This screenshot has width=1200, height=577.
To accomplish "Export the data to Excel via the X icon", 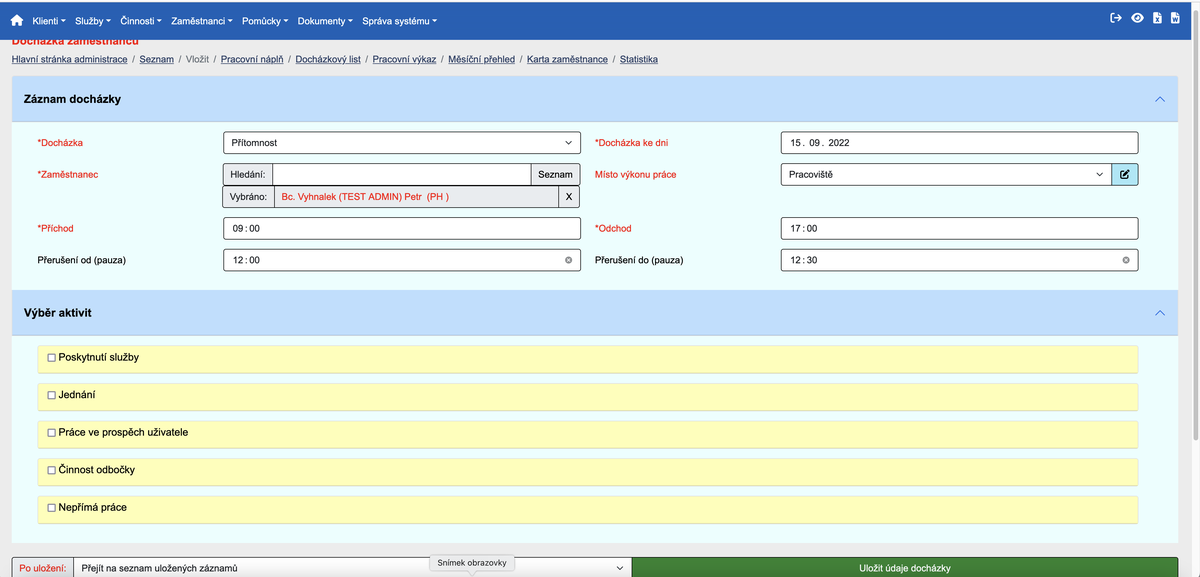I will (x=1159, y=17).
